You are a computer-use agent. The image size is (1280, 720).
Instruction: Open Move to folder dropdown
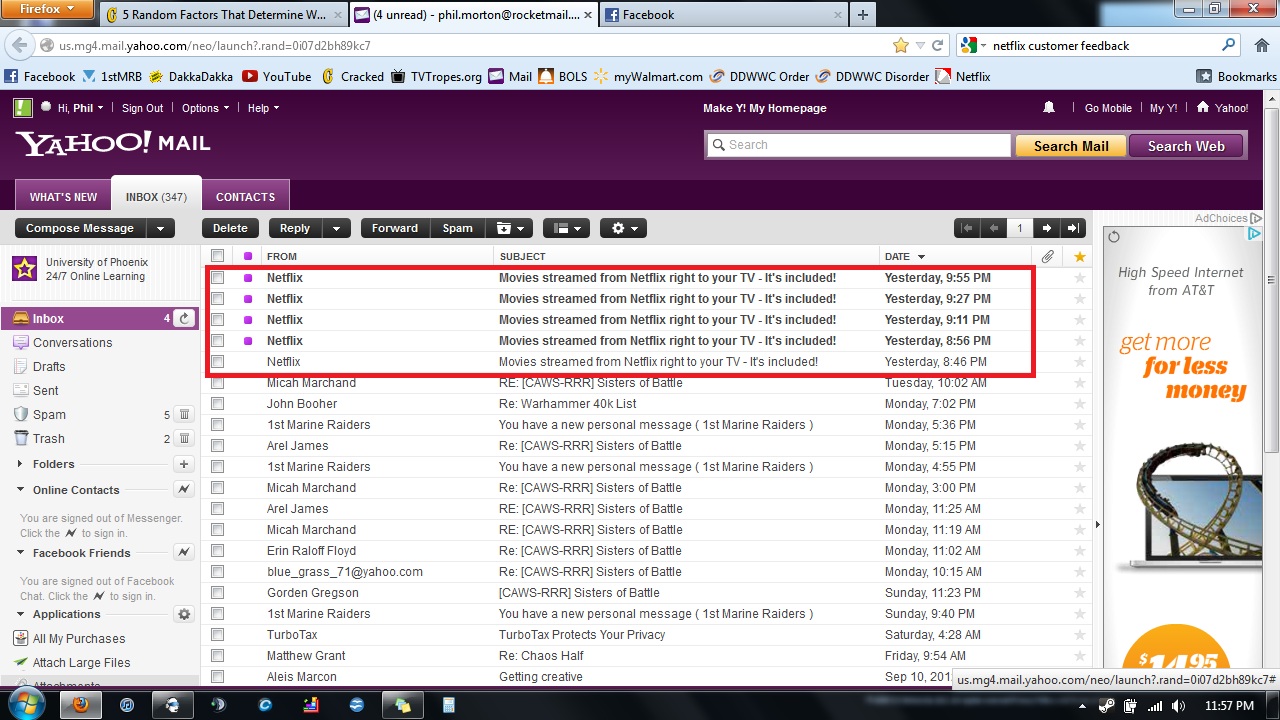(x=509, y=228)
